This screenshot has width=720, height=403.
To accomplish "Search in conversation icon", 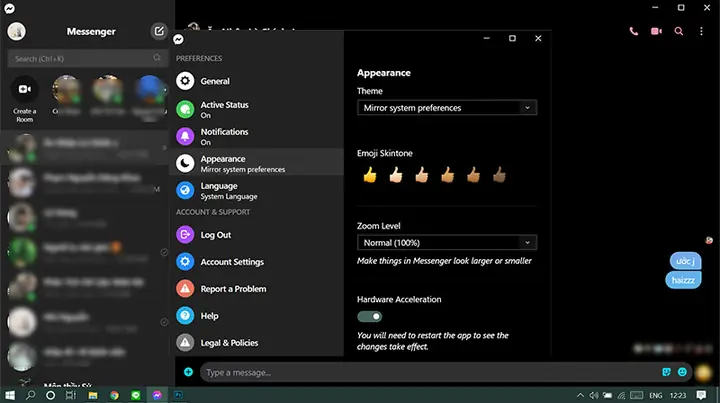I will 679,31.
